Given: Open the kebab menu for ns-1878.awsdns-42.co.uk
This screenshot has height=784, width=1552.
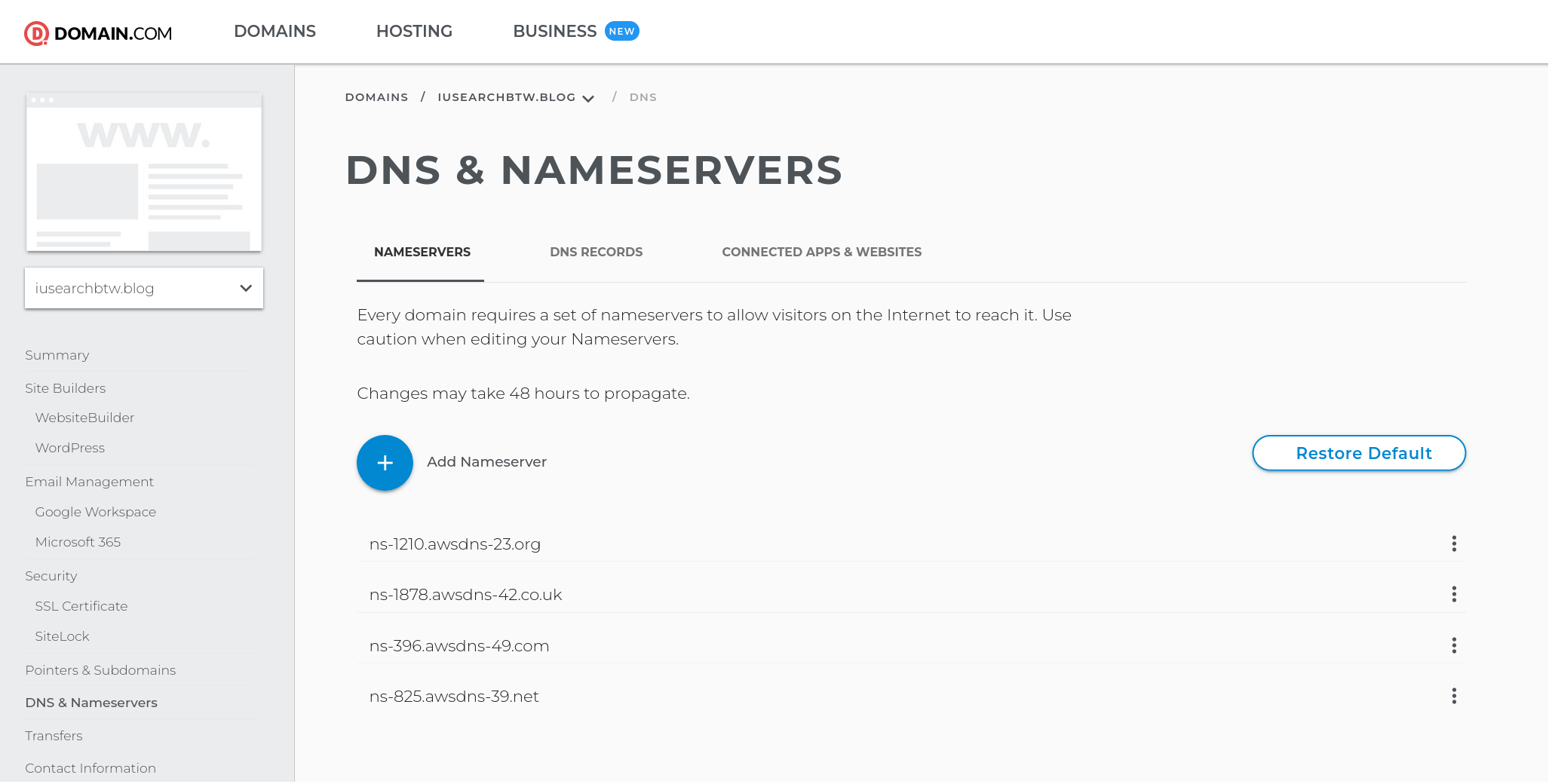Looking at the screenshot, I should (x=1452, y=594).
